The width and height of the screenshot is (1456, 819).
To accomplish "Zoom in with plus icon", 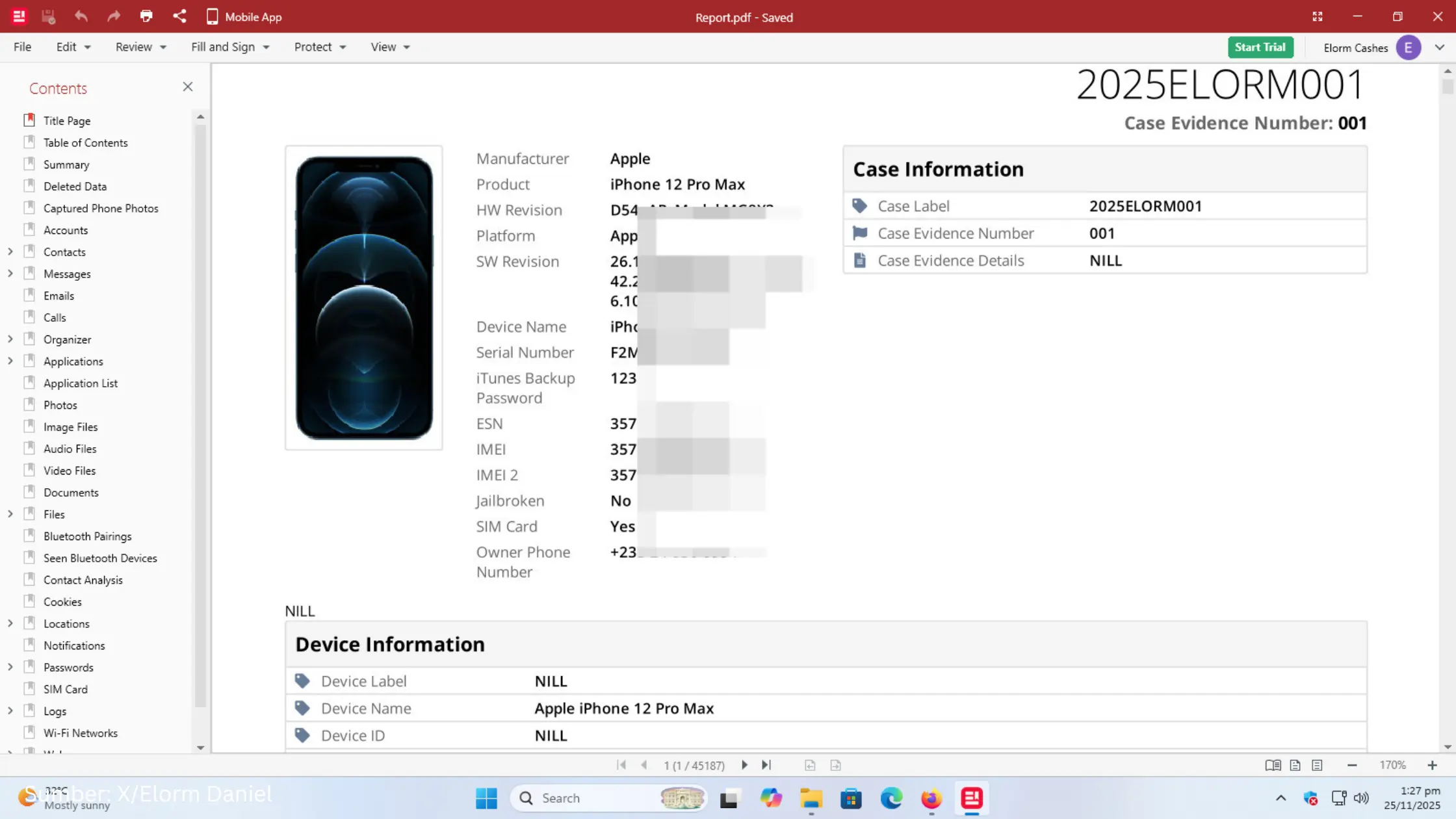I will click(1432, 765).
